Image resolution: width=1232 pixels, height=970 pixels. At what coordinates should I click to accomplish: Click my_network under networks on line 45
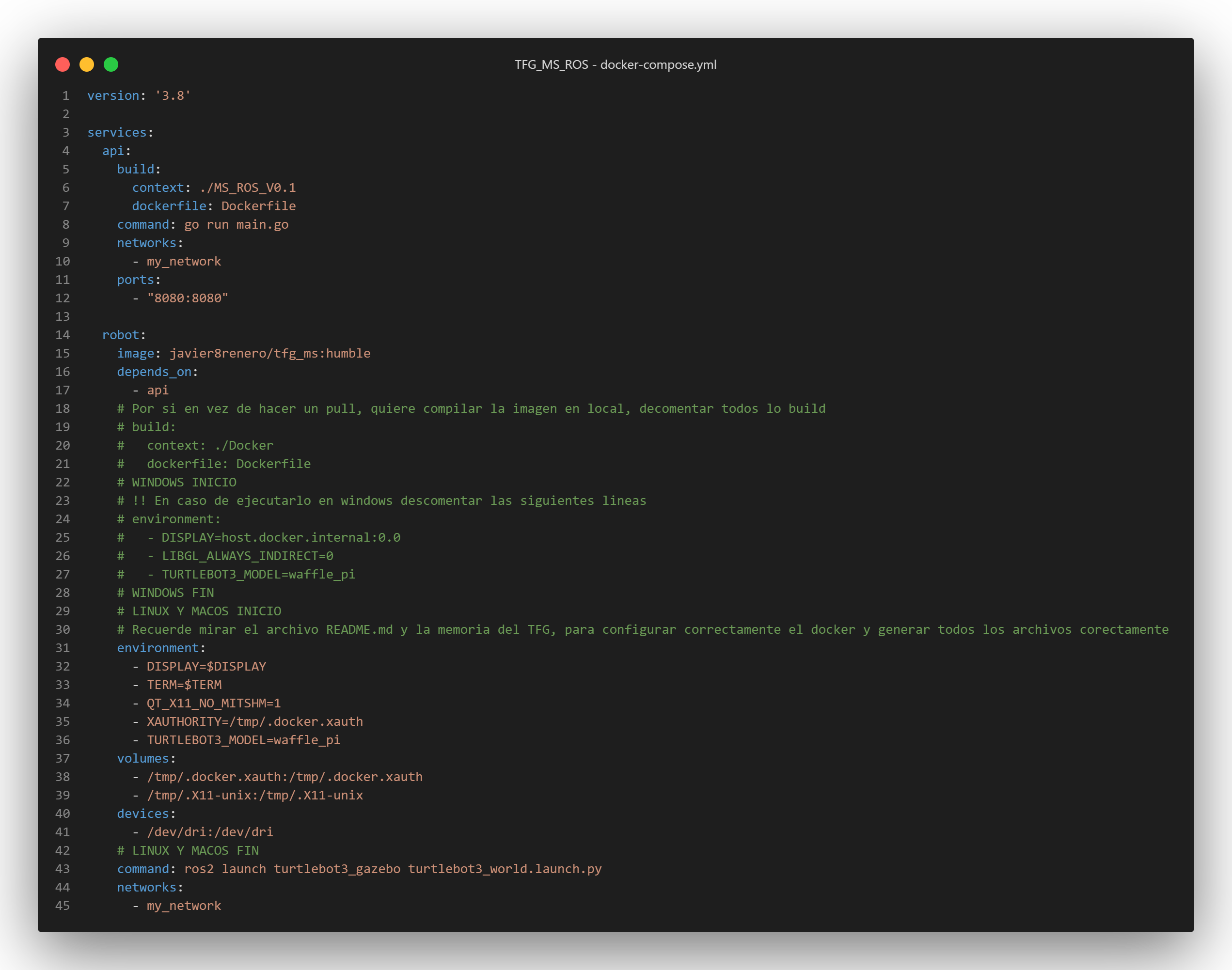click(x=184, y=905)
